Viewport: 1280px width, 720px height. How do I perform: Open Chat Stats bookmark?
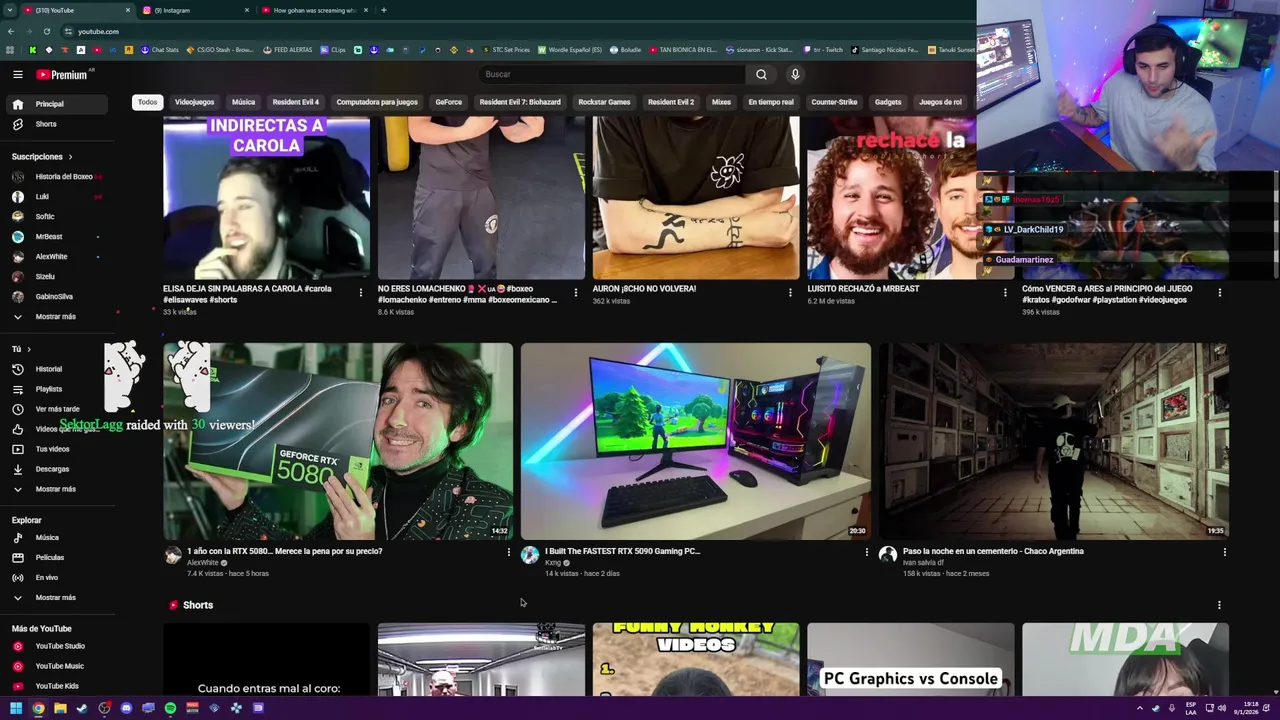tap(159, 50)
